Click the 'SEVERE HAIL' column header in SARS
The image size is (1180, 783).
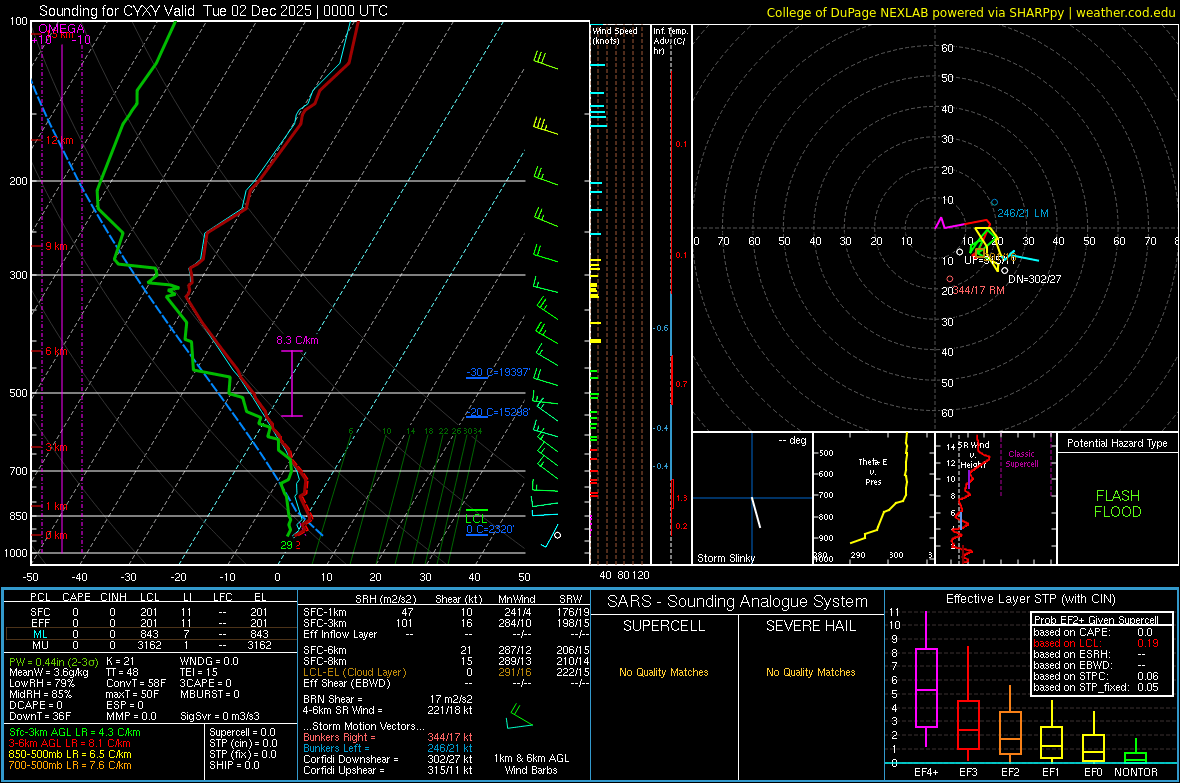(x=810, y=626)
